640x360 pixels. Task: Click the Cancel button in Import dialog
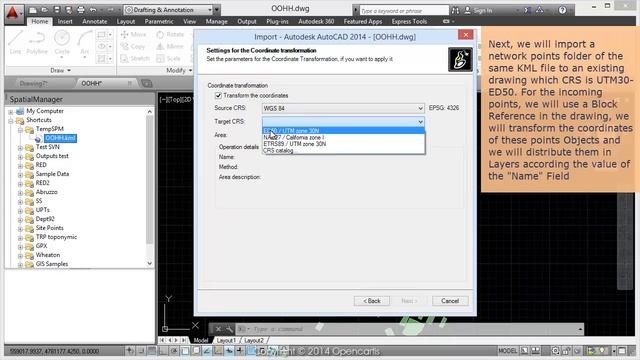click(450, 301)
